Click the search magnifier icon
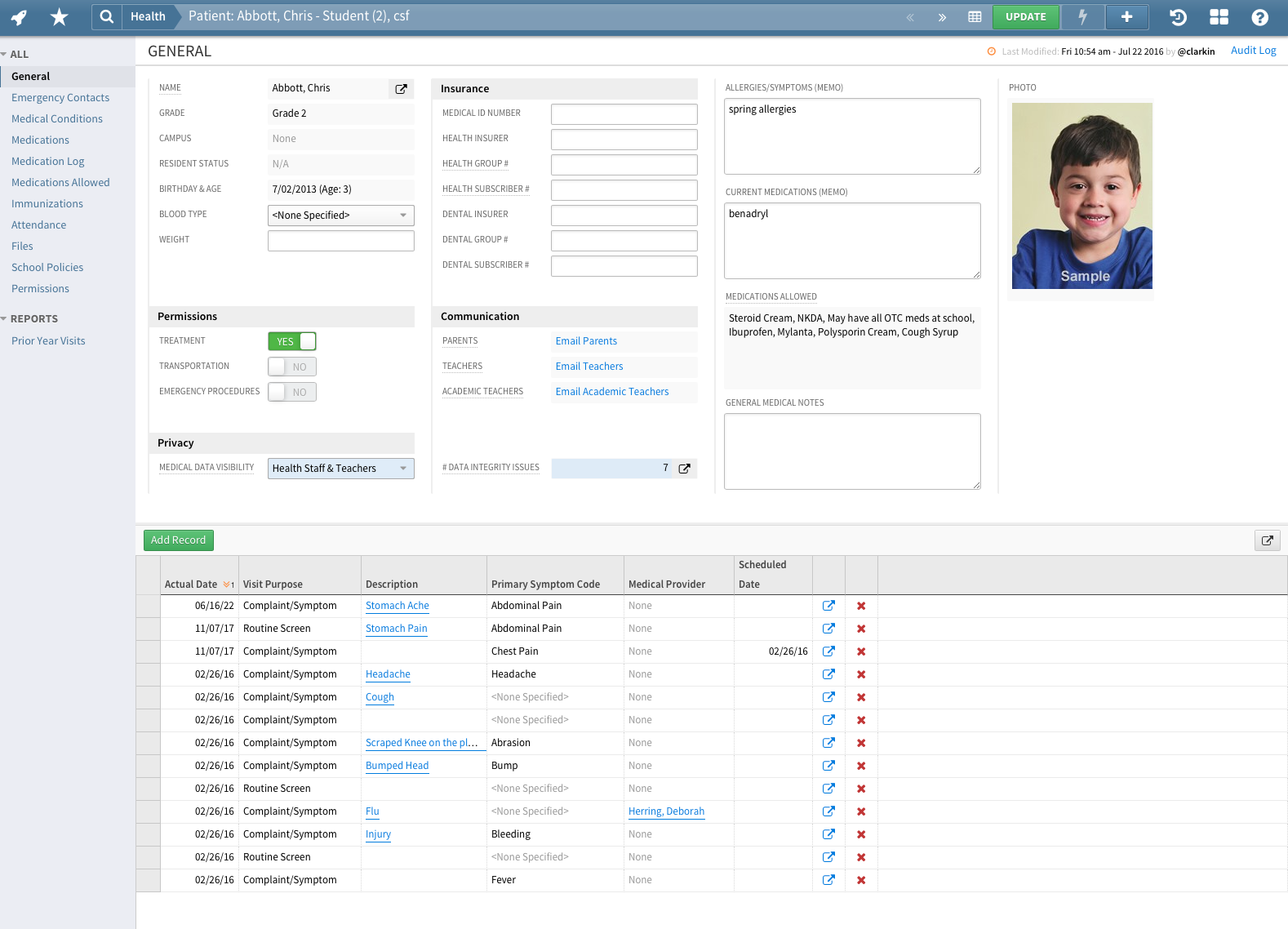1288x929 pixels. (x=106, y=17)
